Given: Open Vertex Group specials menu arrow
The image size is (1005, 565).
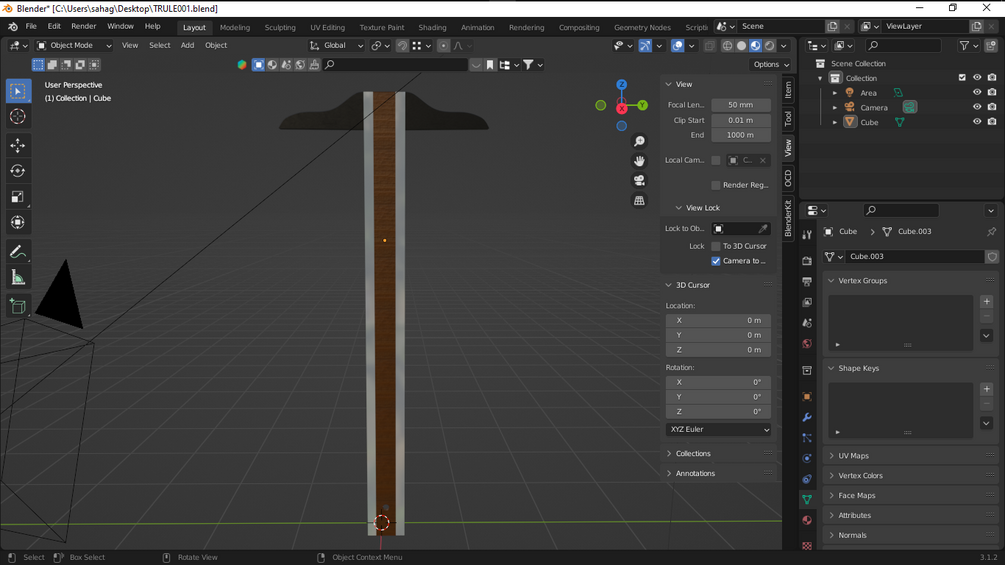Looking at the screenshot, I should pyautogui.click(x=986, y=336).
